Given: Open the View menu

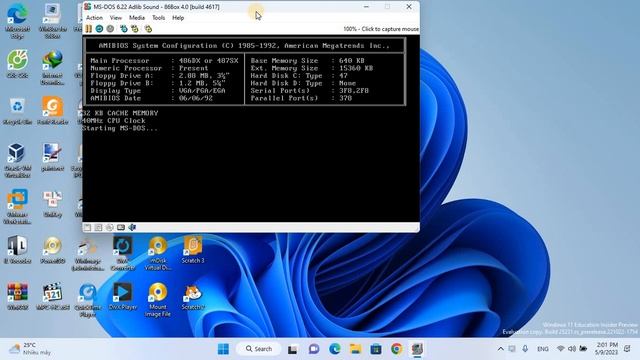Looking at the screenshot, I should point(116,18).
